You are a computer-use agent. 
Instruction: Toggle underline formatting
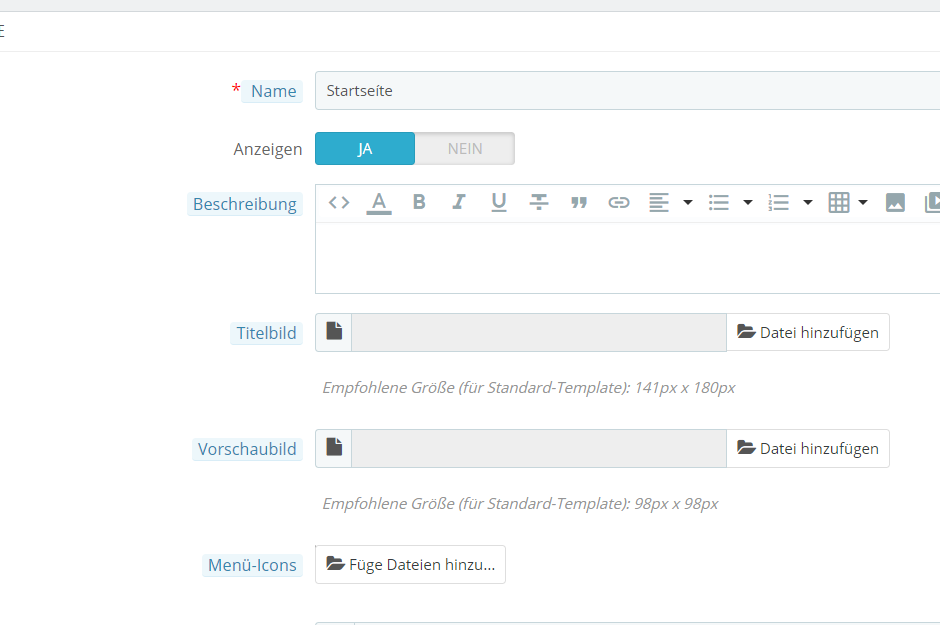point(499,203)
